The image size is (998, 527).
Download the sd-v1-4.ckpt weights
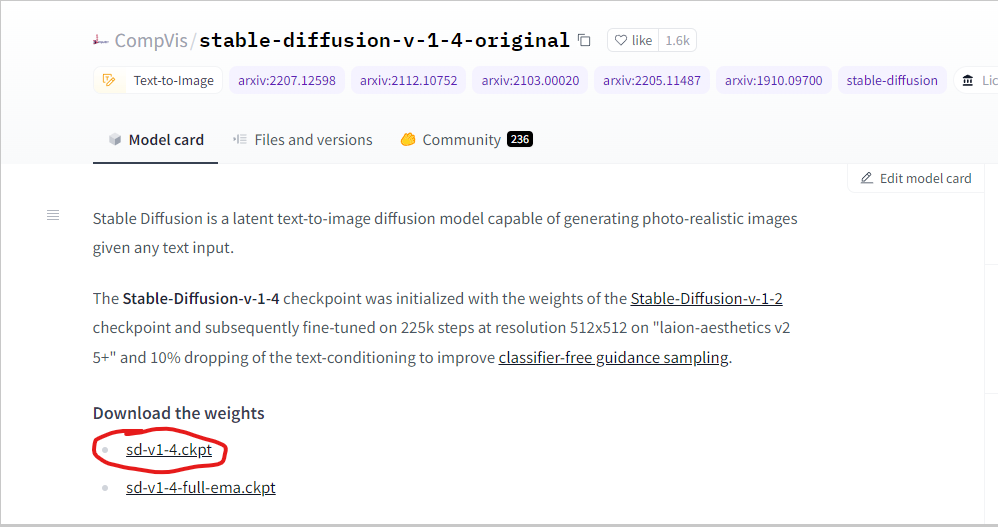click(x=168, y=451)
